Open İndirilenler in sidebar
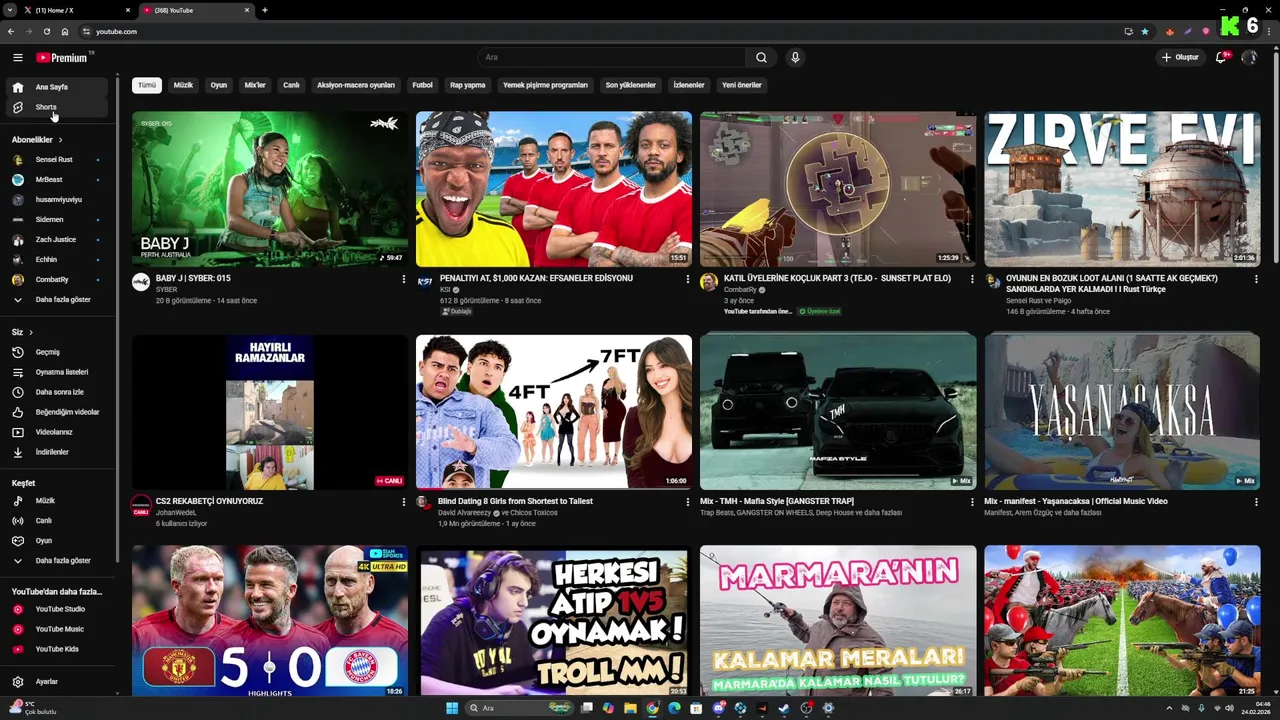 click(56, 452)
